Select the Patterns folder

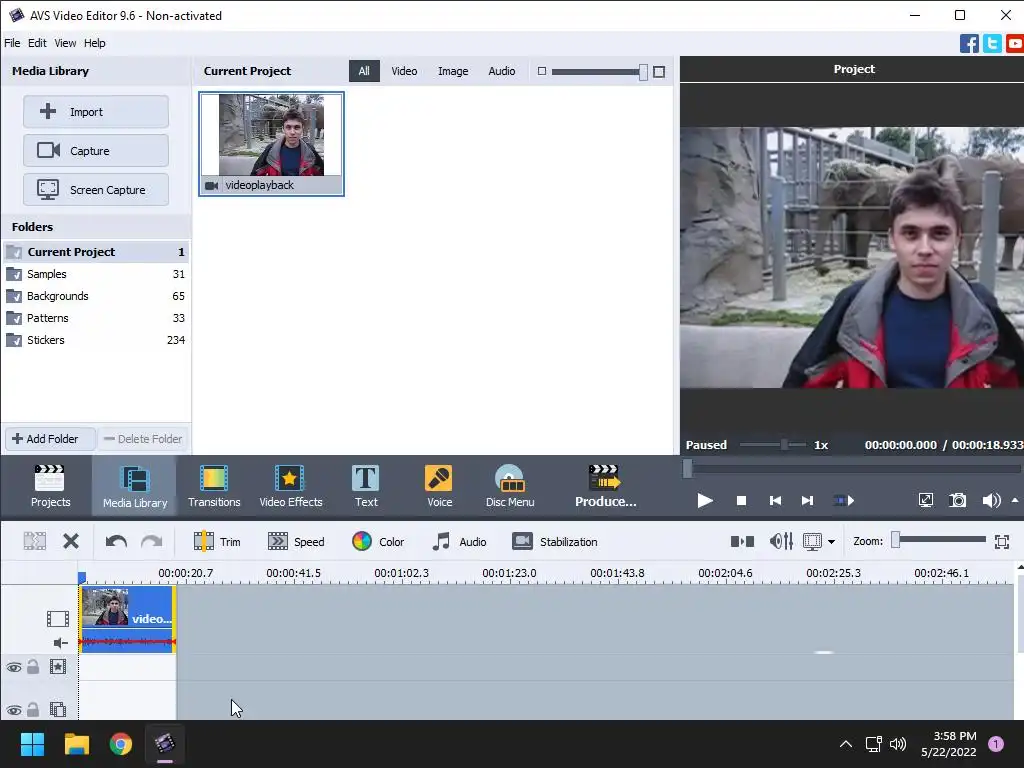96,318
